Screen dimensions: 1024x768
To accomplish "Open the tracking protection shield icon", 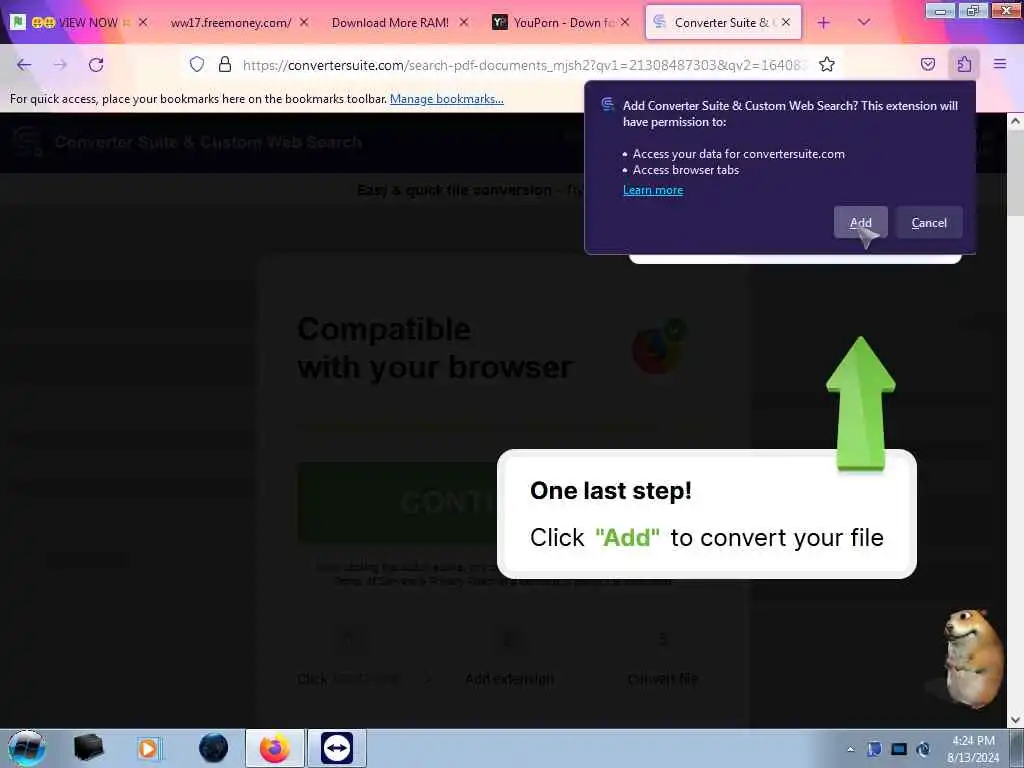I will point(197,64).
